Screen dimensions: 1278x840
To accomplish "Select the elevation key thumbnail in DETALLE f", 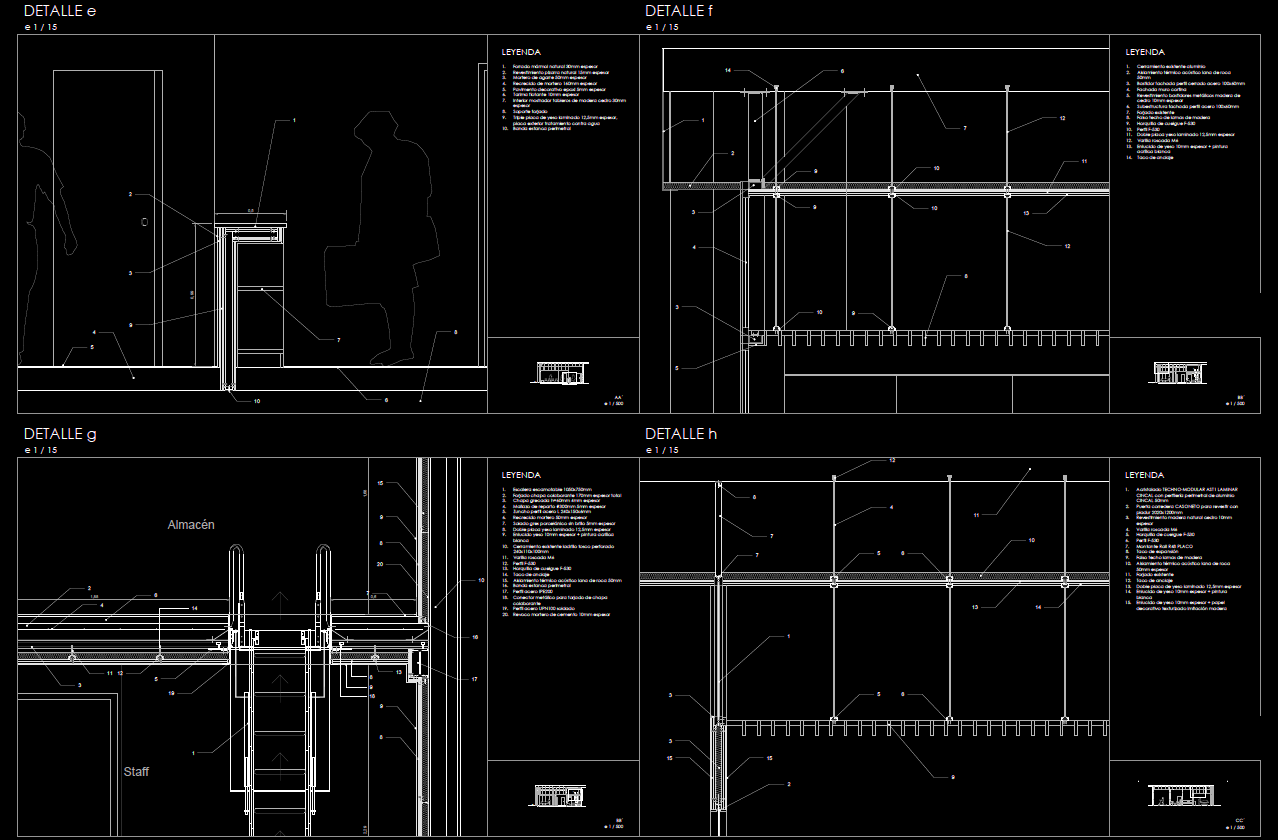I will [x=1180, y=372].
